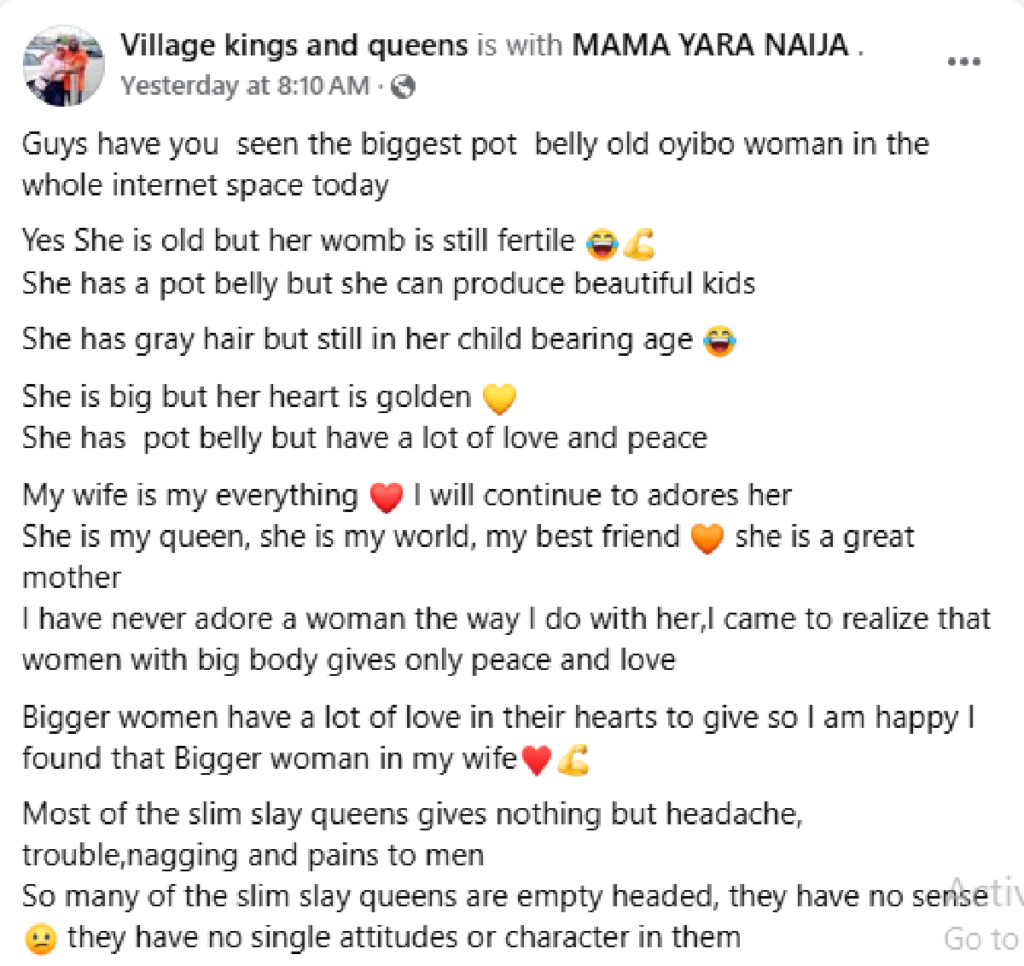The width and height of the screenshot is (1024, 966).
Task: Click the red heart after 'my everything'
Action: click(387, 498)
